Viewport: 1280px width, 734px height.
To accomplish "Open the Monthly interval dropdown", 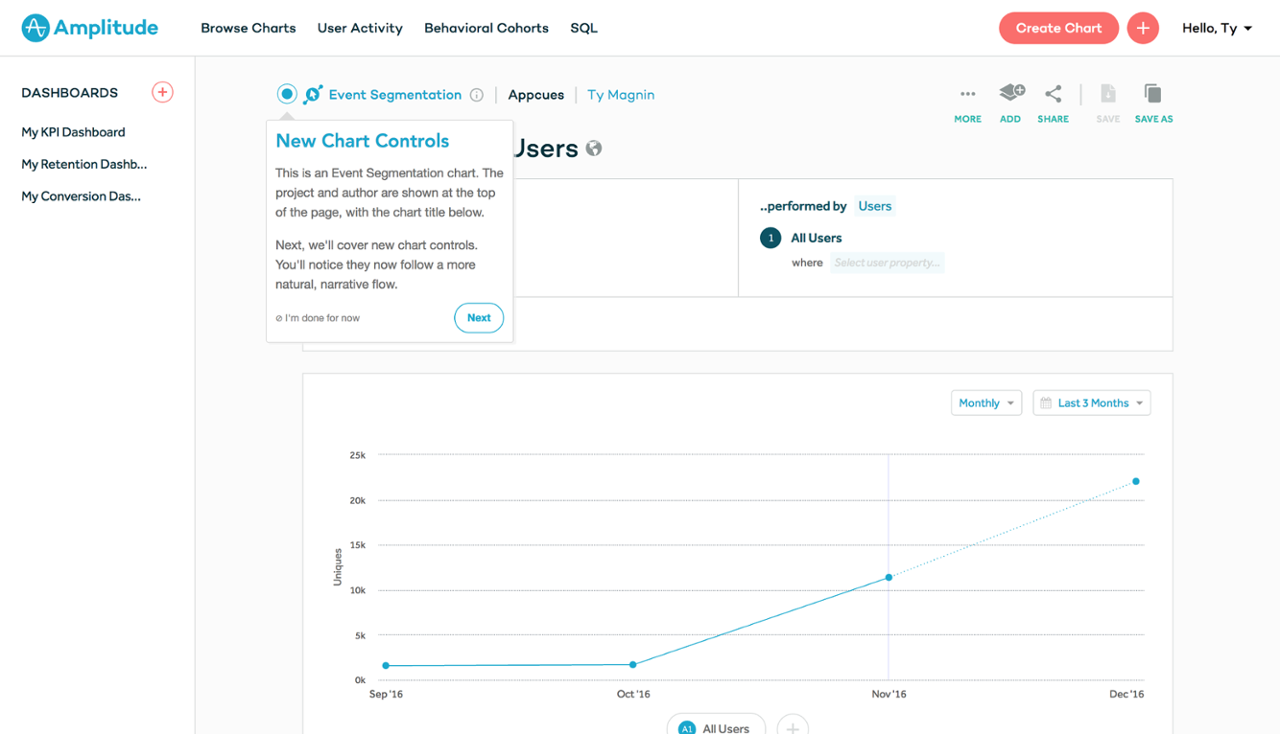I will [986, 403].
